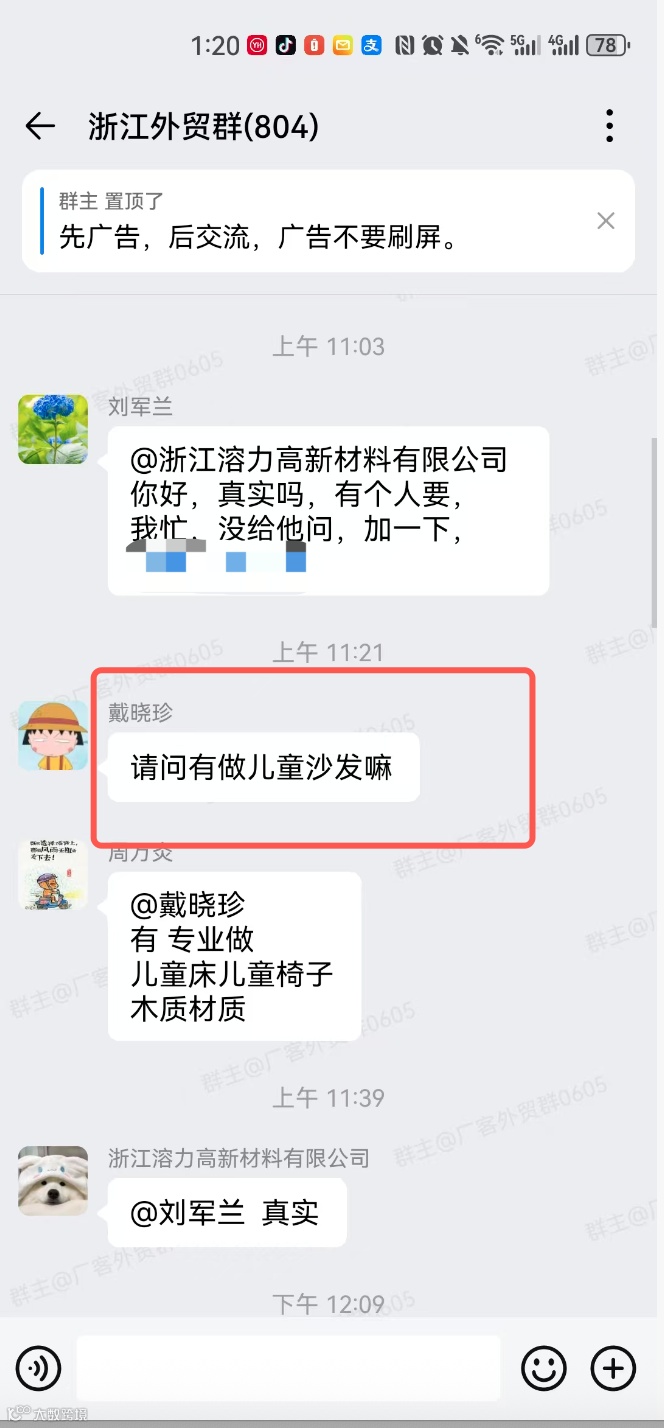This screenshot has width=664, height=1428.
Task: Tap the battery indicator icon
Action: (609, 45)
